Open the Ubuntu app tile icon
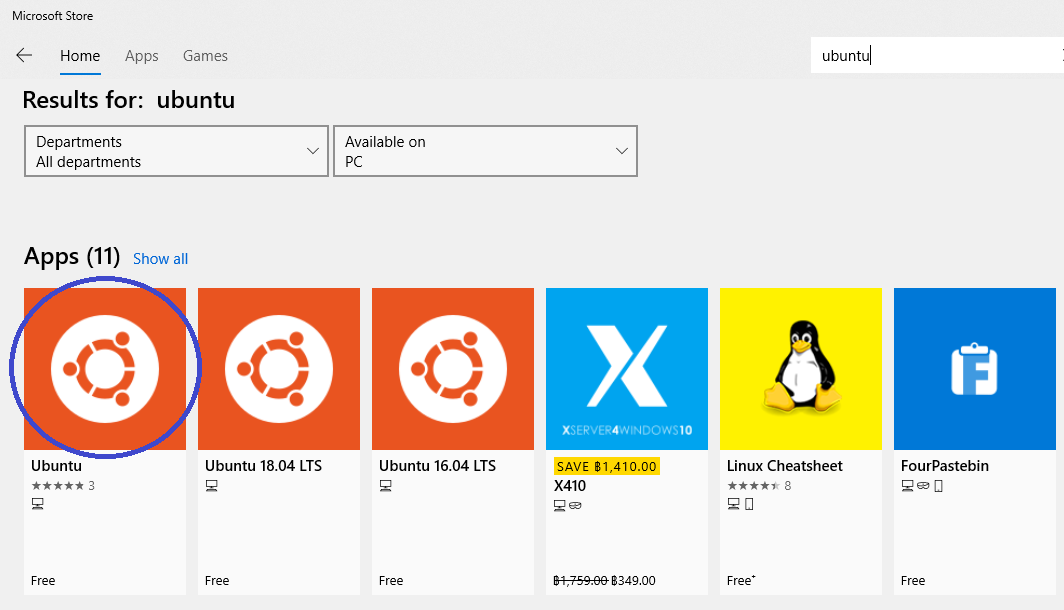 tap(105, 369)
